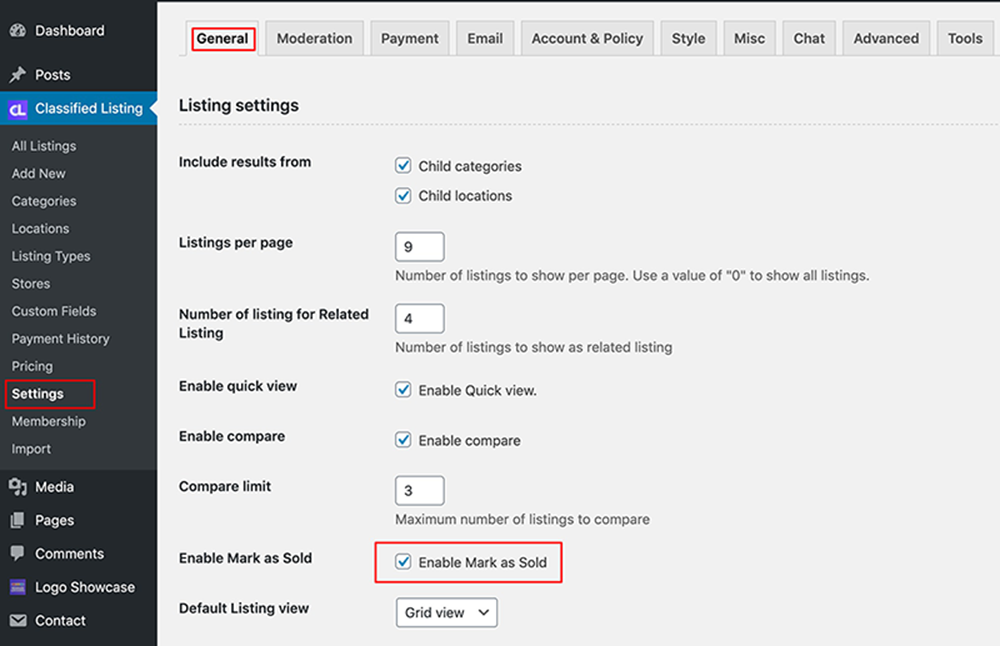Open the Categories submenu link

43,201
